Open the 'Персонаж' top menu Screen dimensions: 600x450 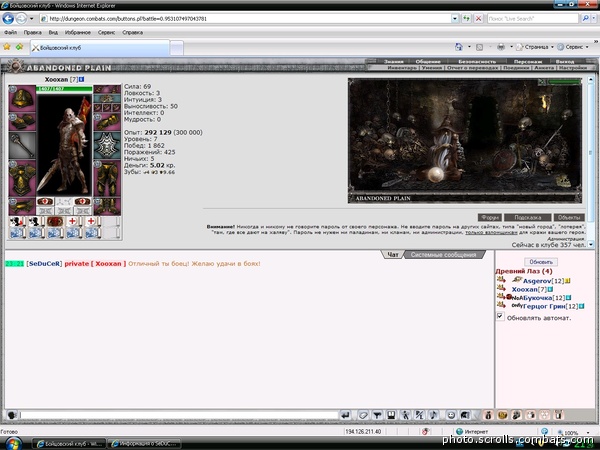[x=528, y=61]
